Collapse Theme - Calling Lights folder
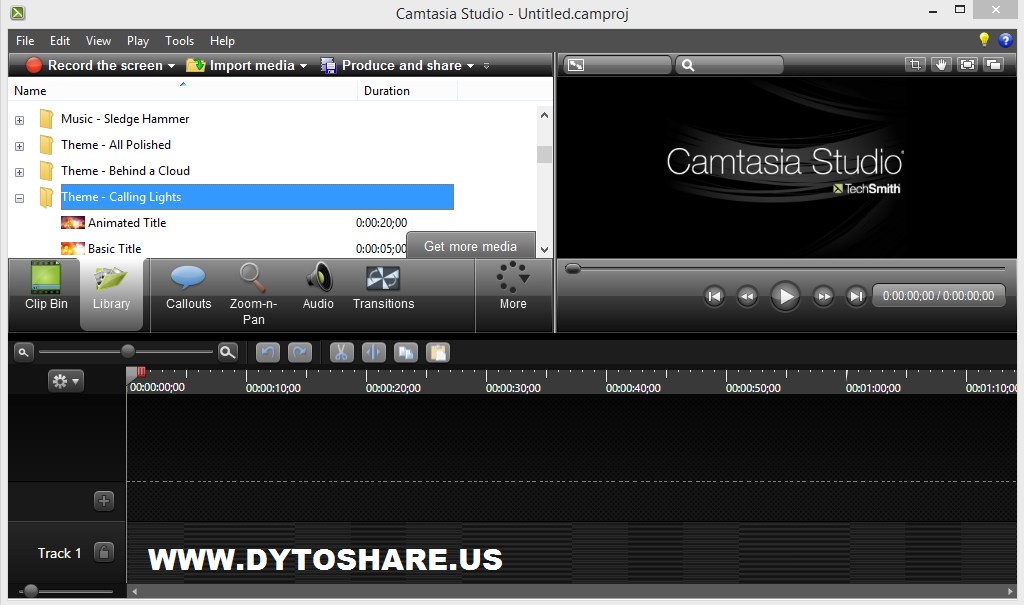This screenshot has height=605, width=1024. pos(20,198)
